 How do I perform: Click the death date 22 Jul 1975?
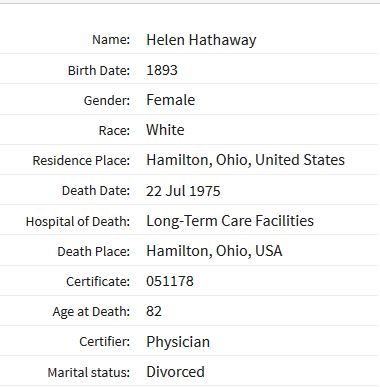pos(183,191)
